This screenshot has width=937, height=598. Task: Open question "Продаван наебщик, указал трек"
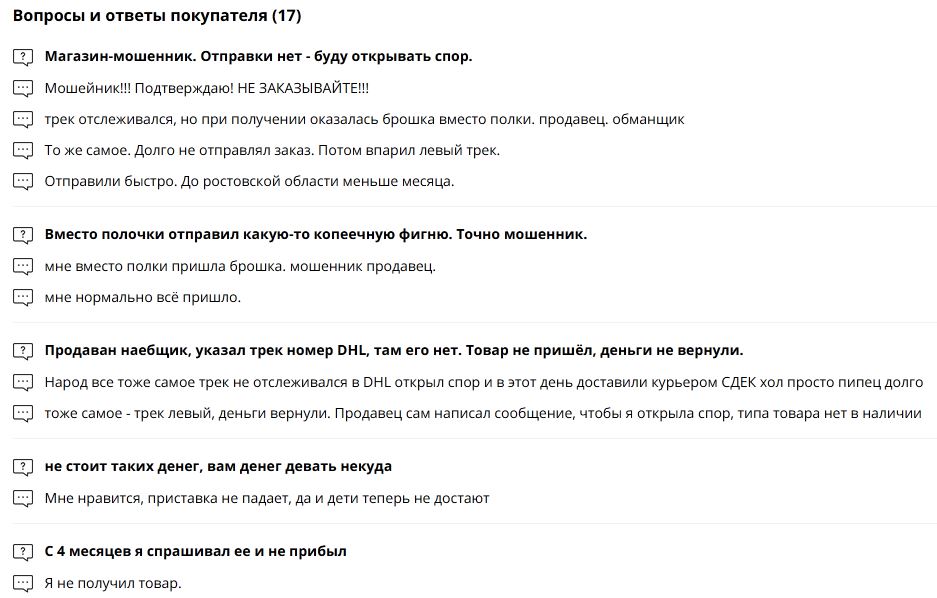click(393, 351)
